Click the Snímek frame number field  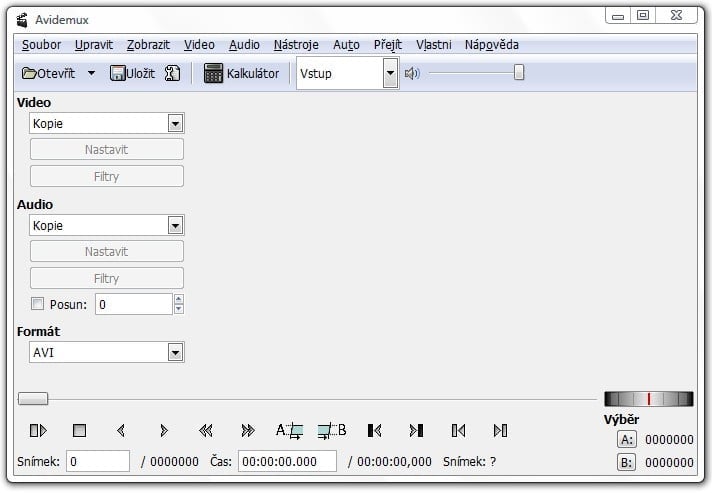coord(98,461)
